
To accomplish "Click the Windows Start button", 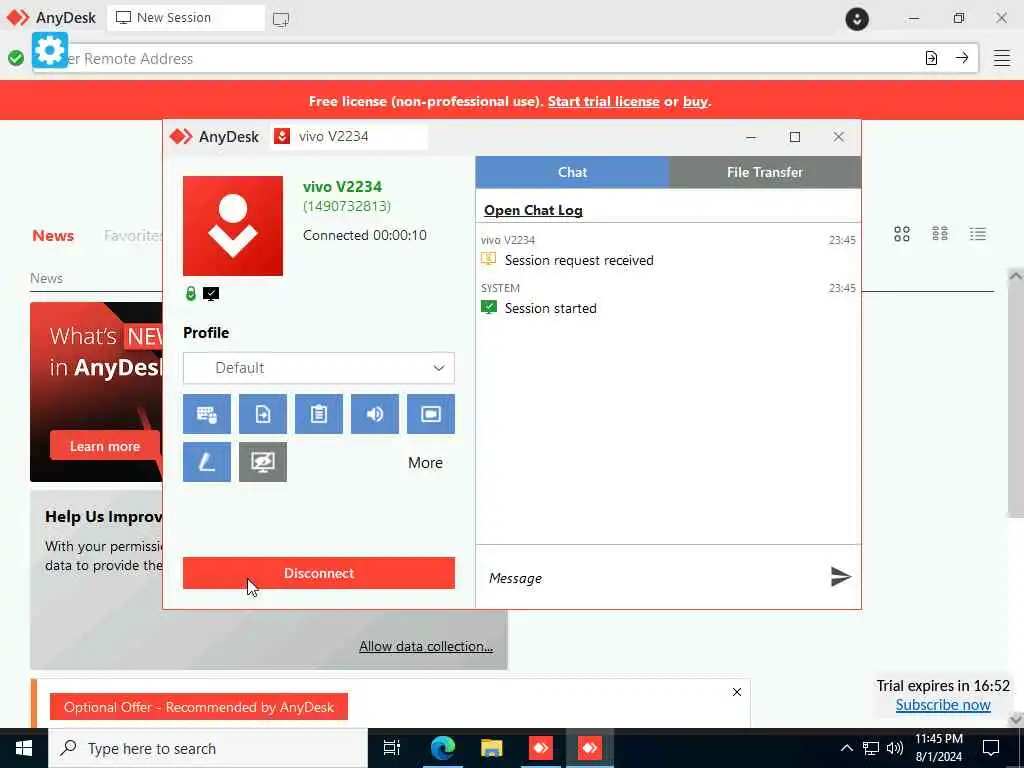I will (x=24, y=748).
